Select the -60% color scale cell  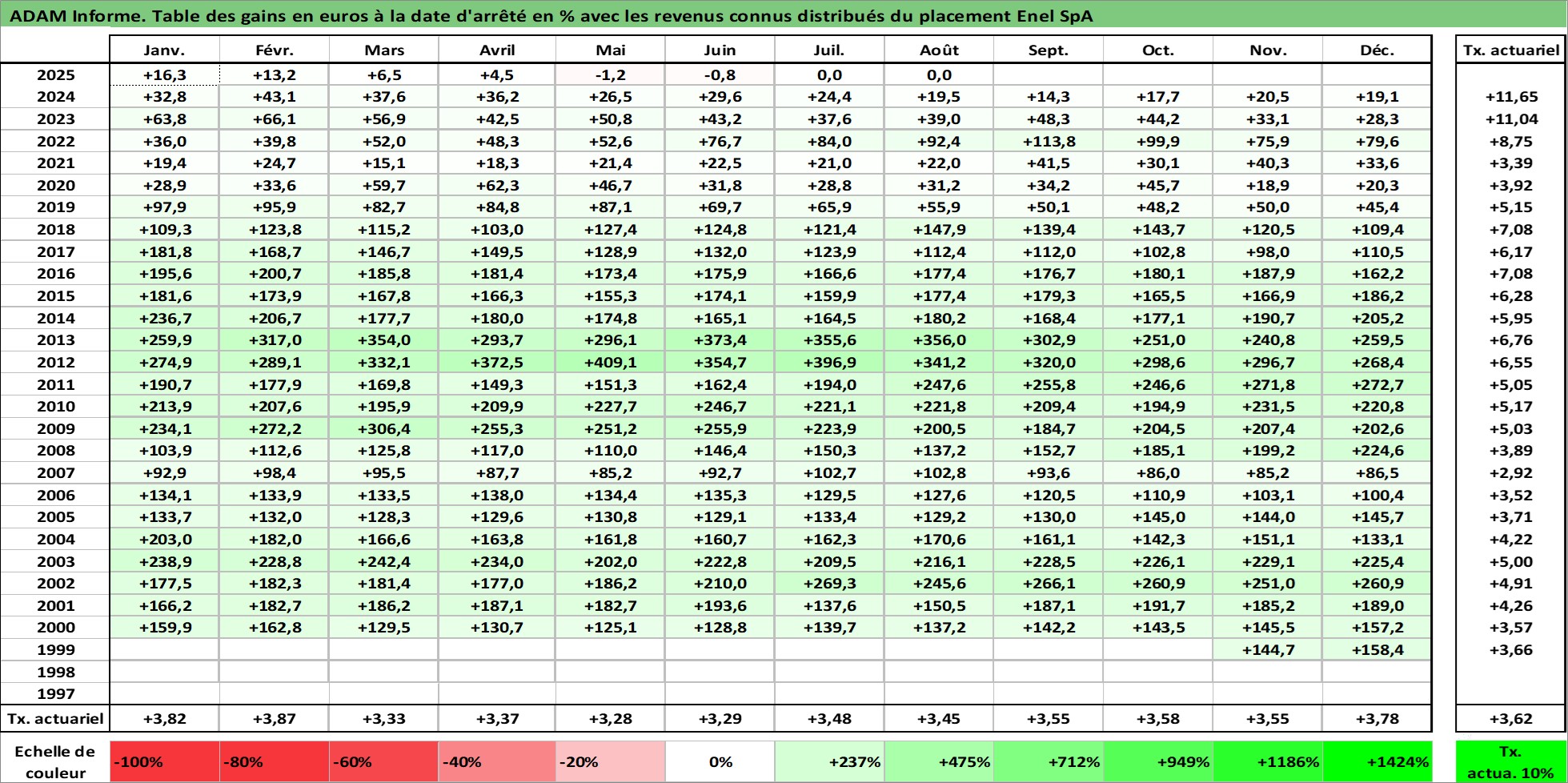383,762
